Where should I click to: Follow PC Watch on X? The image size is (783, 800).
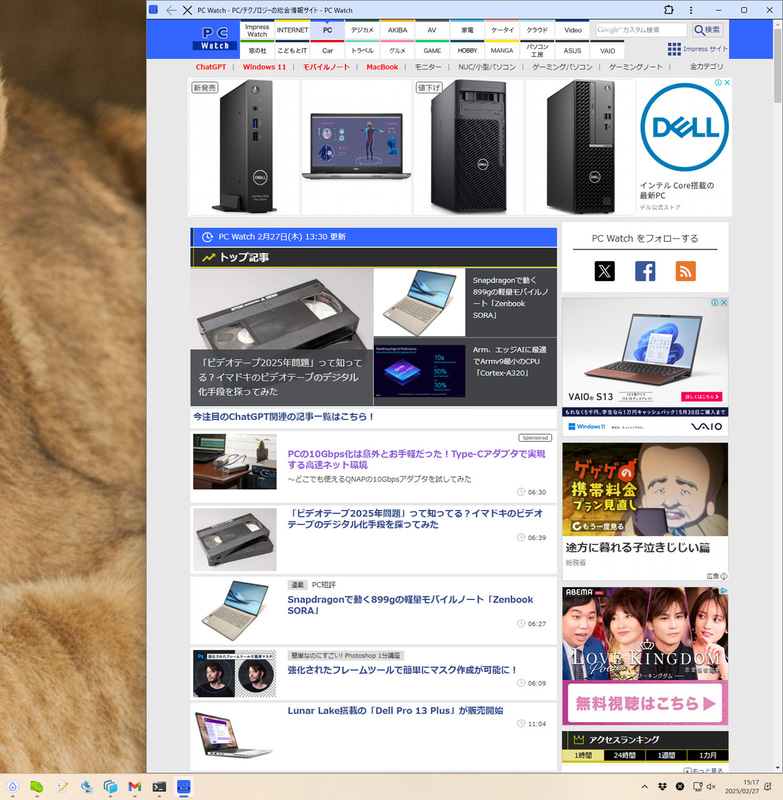coord(604,271)
